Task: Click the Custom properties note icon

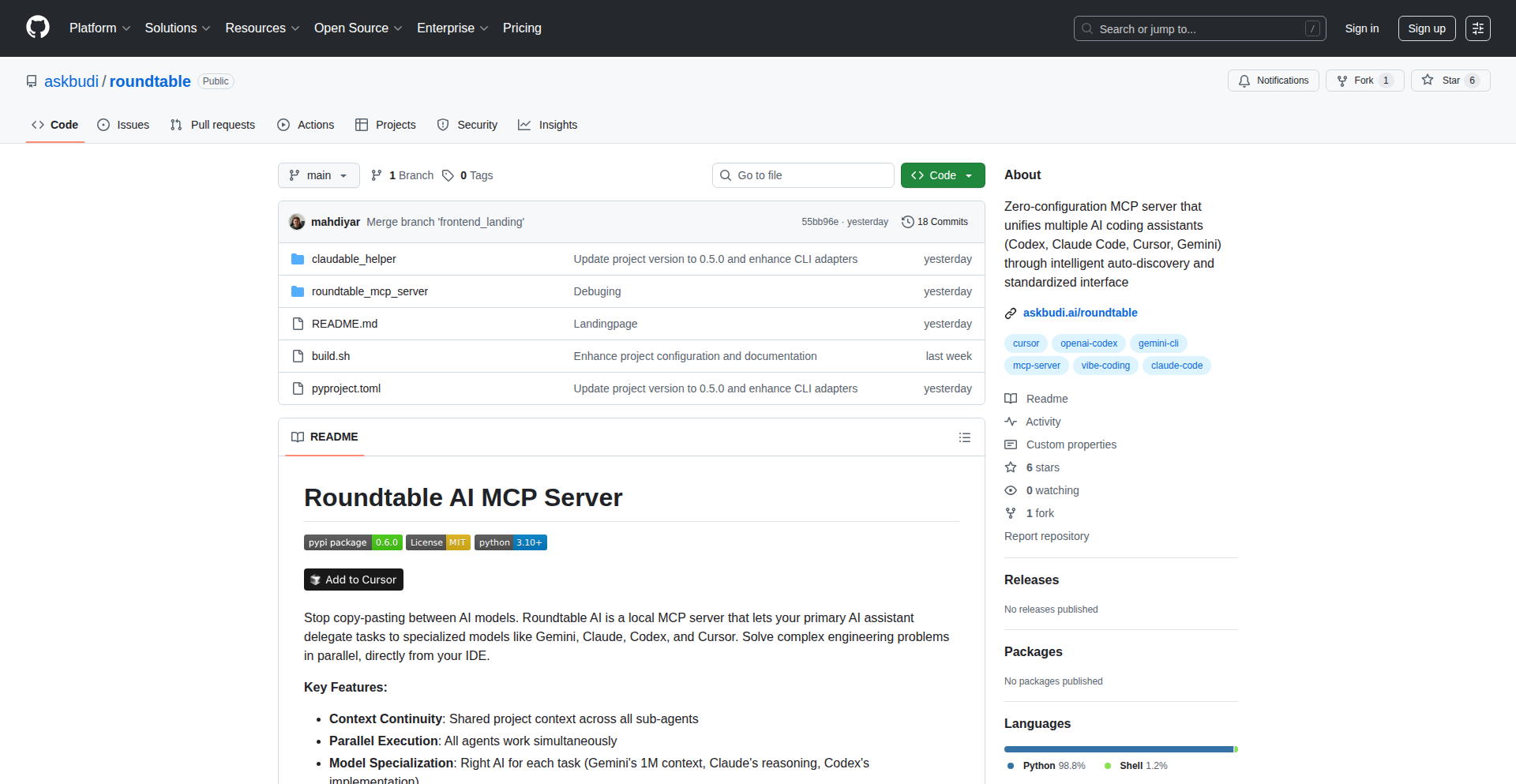Action: (x=1011, y=445)
